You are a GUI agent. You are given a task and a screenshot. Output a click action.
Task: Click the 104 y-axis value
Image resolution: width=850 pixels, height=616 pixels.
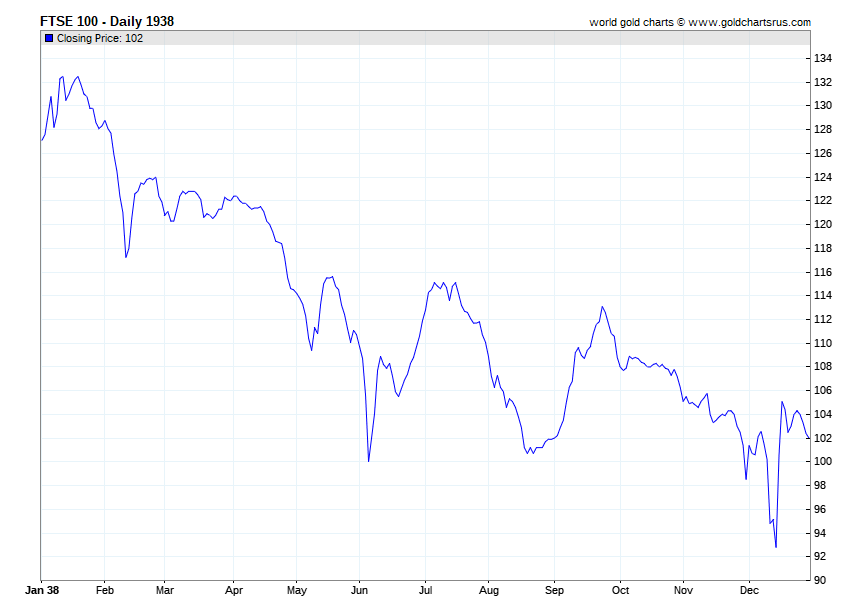tap(823, 414)
